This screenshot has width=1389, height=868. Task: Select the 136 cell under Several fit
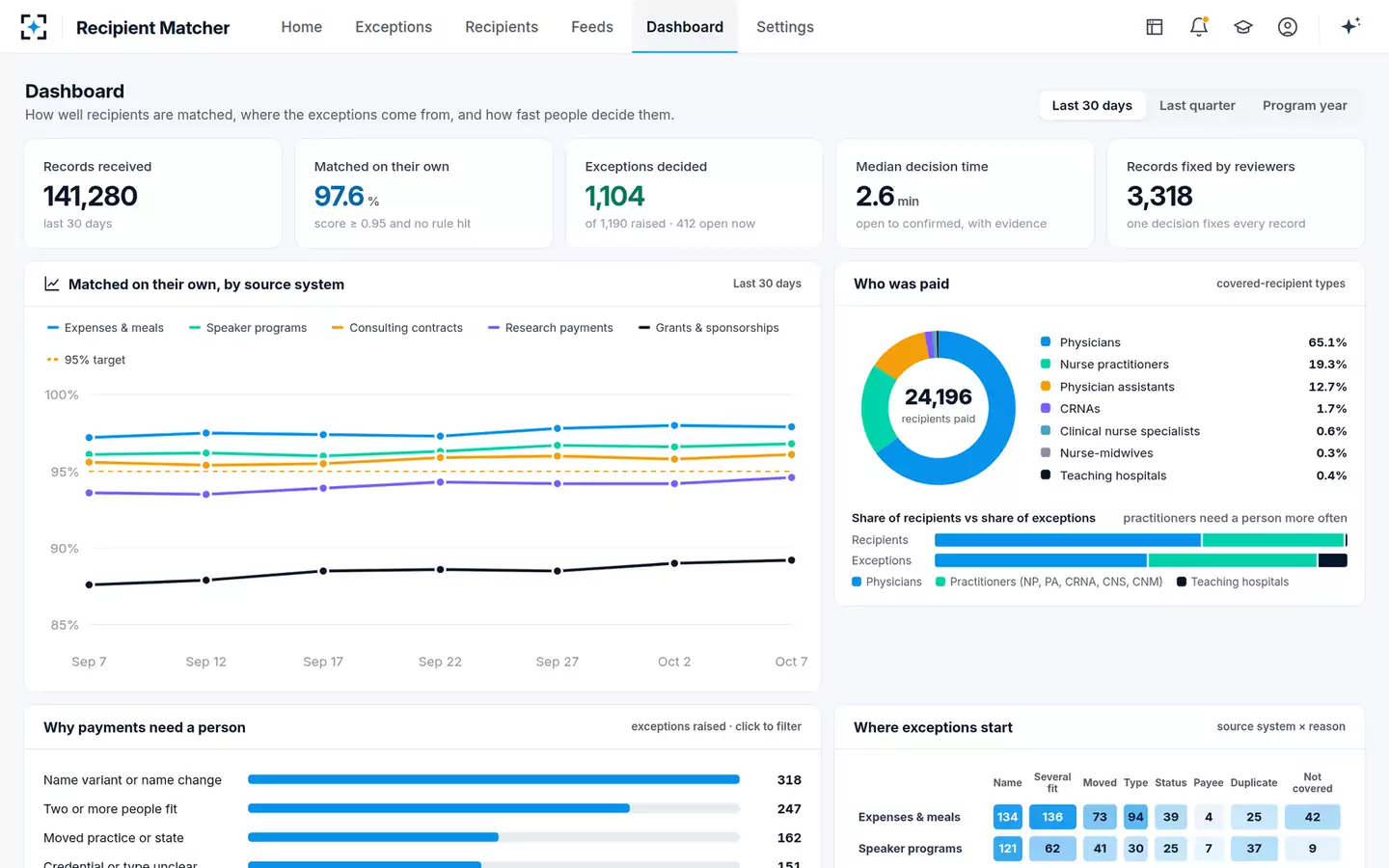point(1052,817)
